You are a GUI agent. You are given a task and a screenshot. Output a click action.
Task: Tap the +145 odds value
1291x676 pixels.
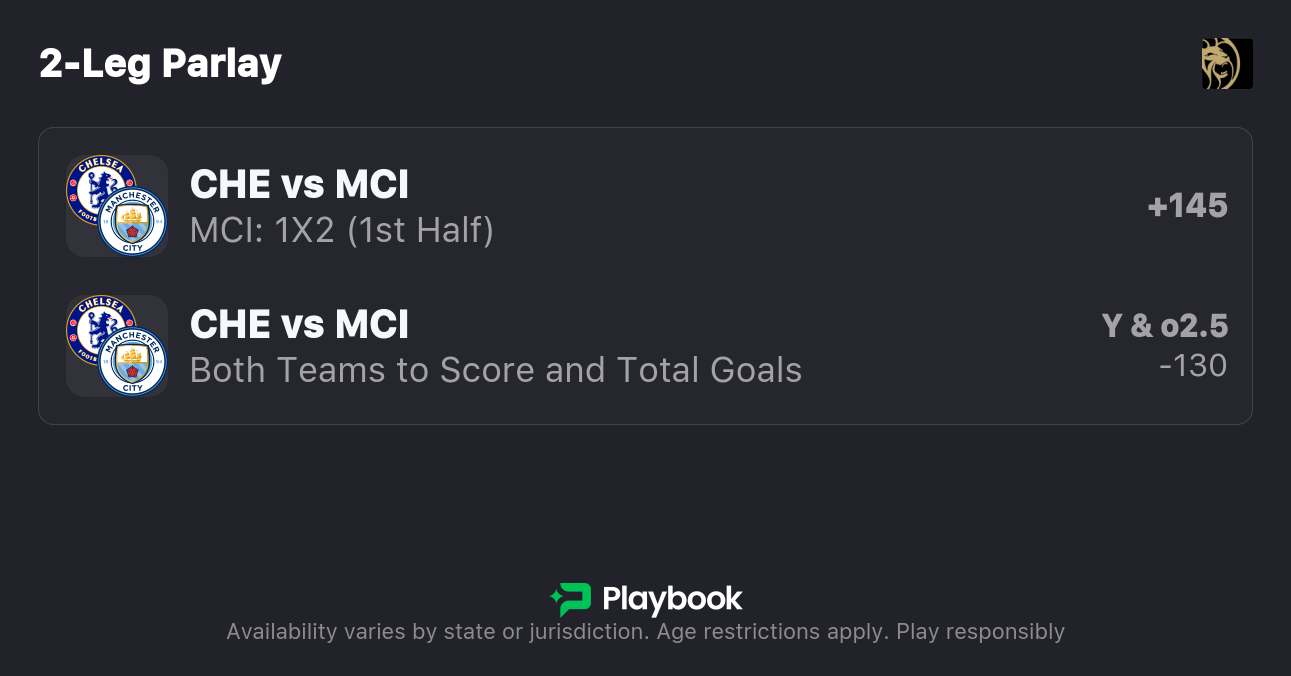click(x=1187, y=206)
